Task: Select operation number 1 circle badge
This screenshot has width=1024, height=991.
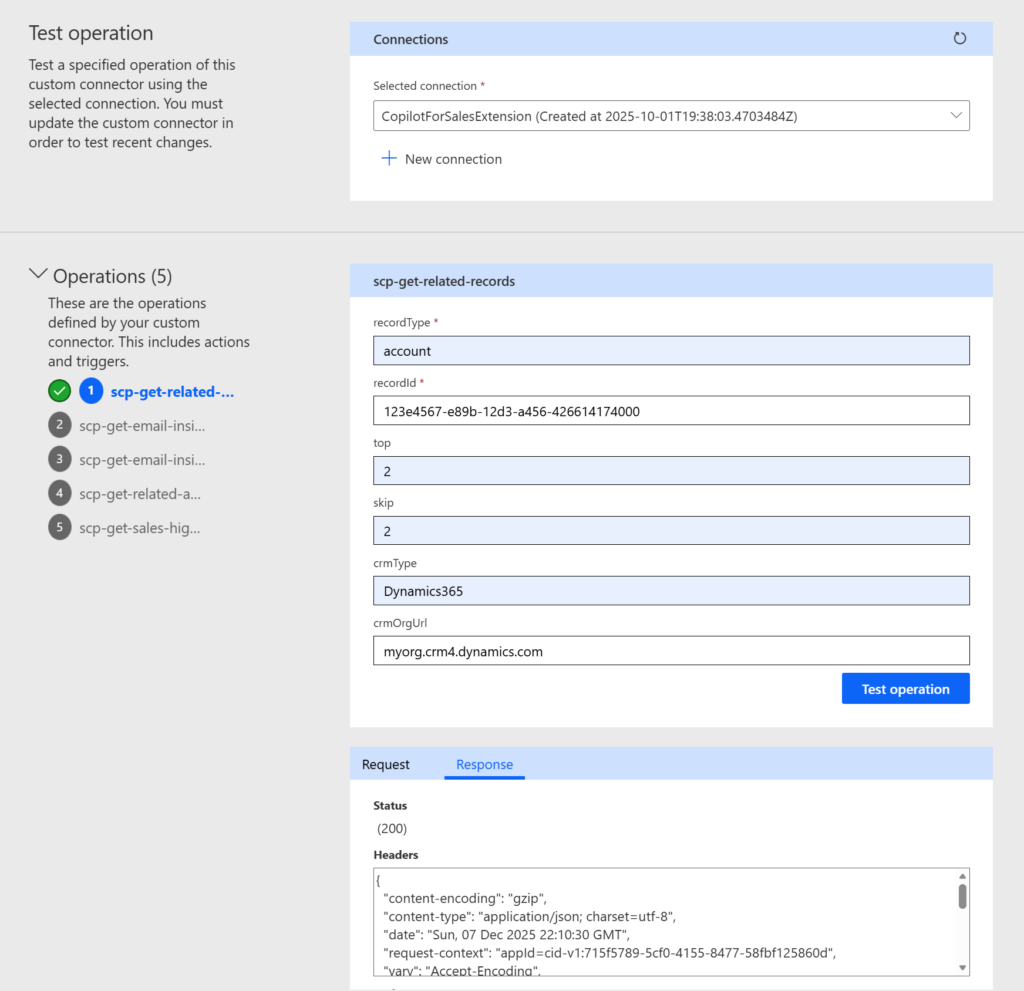Action: click(91, 391)
